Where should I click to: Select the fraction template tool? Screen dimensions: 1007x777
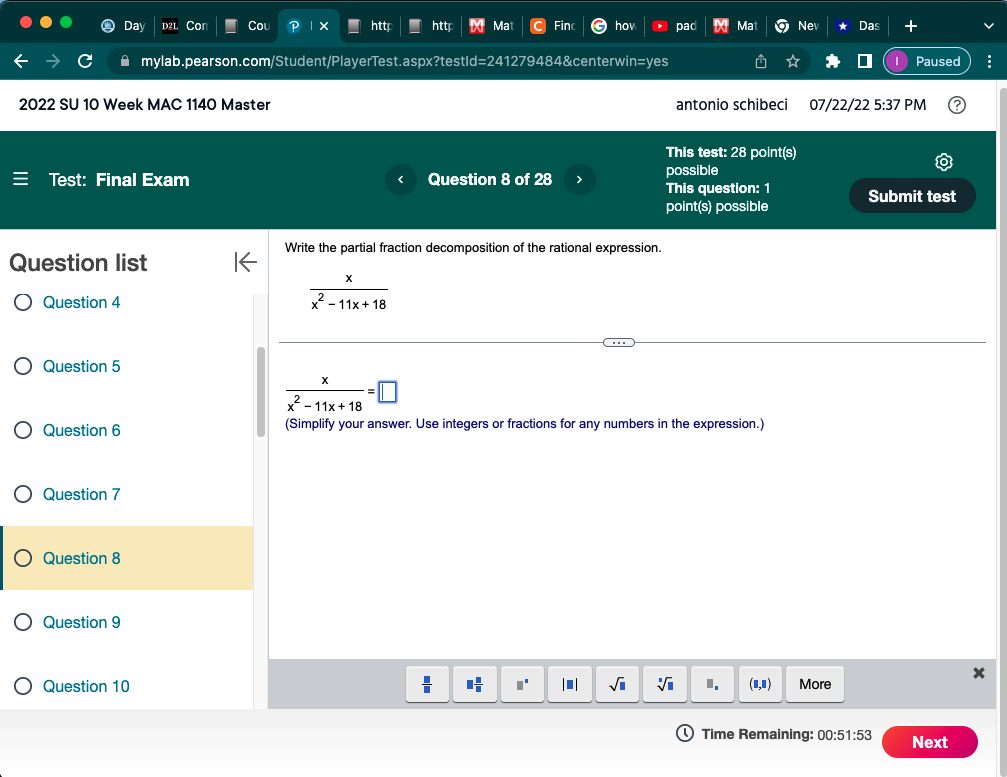[x=427, y=684]
